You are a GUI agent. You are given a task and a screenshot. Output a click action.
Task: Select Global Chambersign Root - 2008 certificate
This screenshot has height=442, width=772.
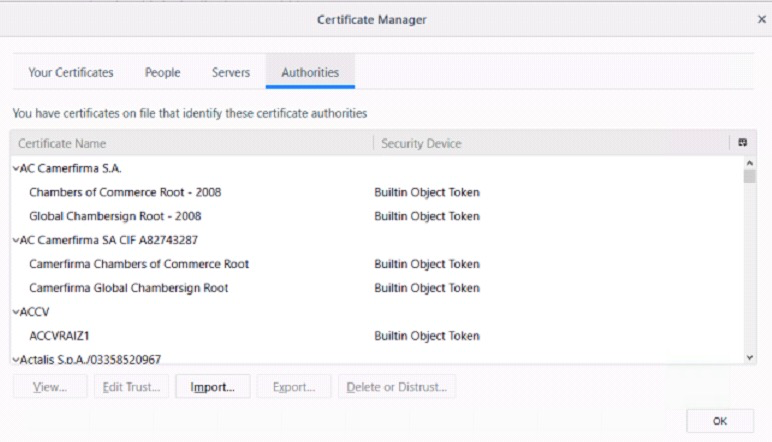coord(115,216)
